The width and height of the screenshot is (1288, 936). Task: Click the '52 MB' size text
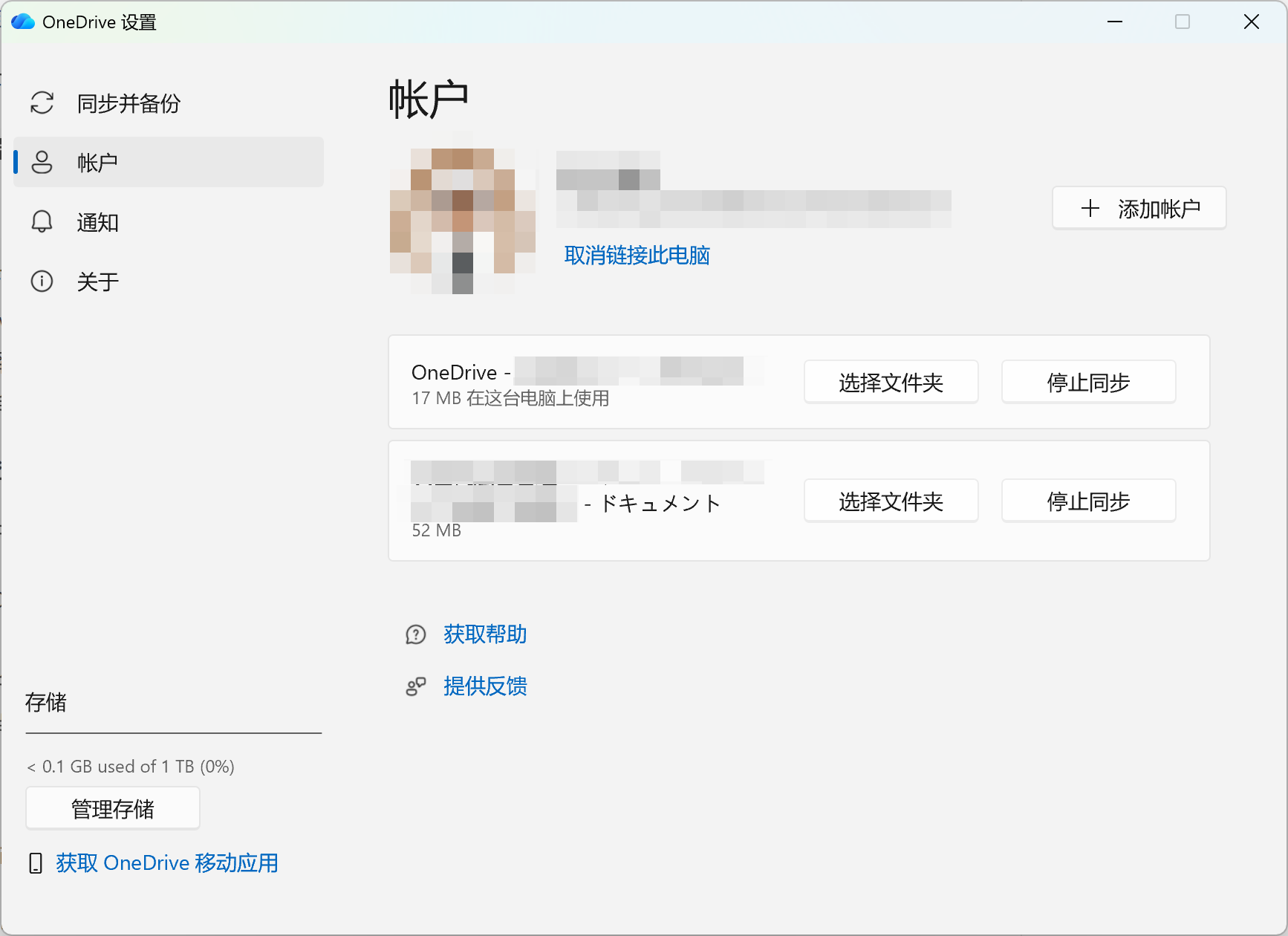437,530
